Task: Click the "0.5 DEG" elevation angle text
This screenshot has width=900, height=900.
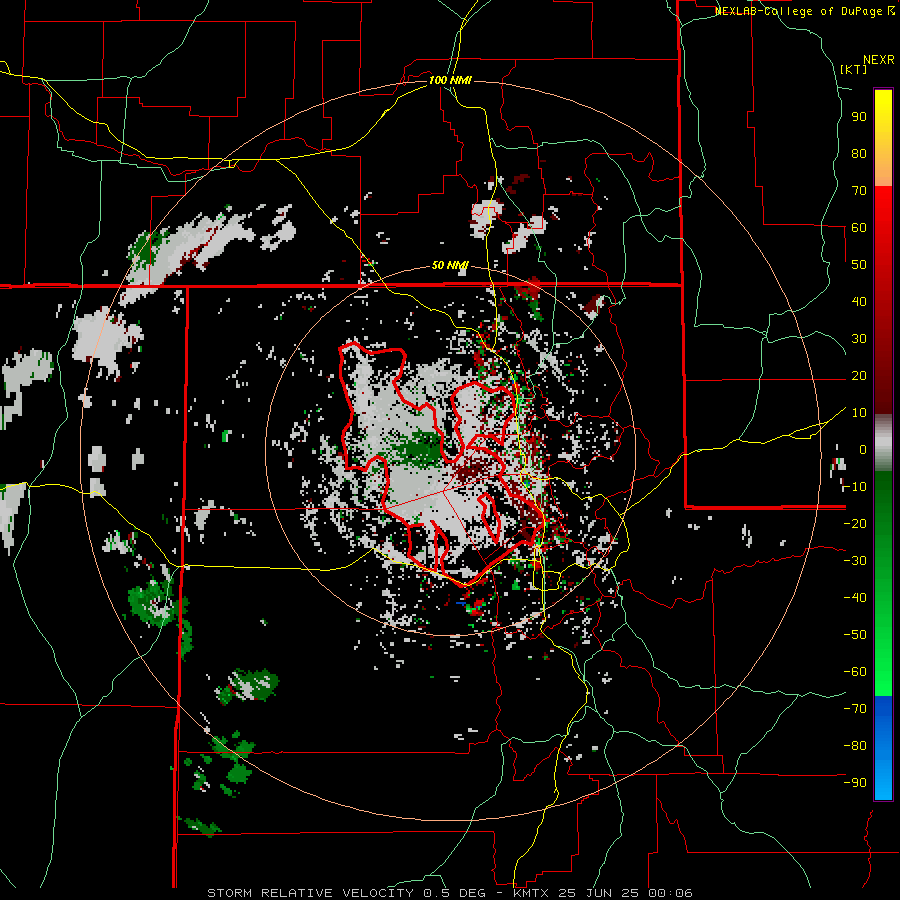Action: pyautogui.click(x=455, y=893)
